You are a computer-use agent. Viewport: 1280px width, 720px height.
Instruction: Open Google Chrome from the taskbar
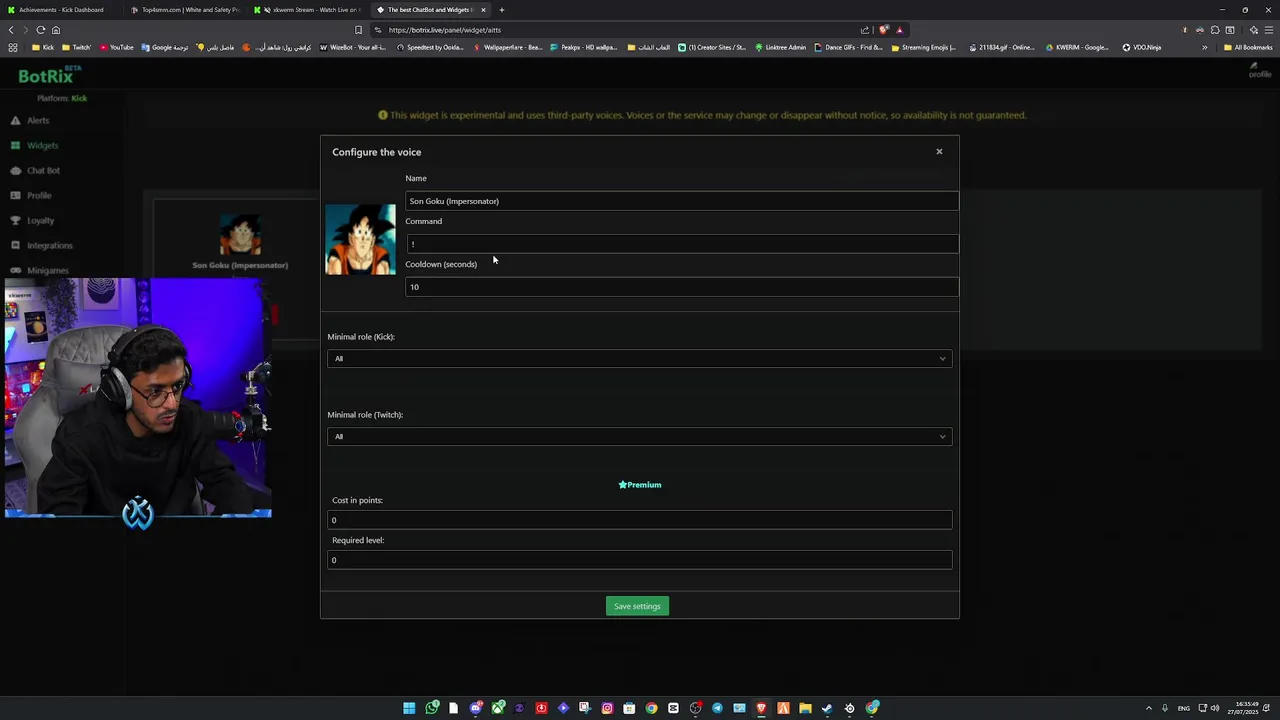(x=651, y=708)
